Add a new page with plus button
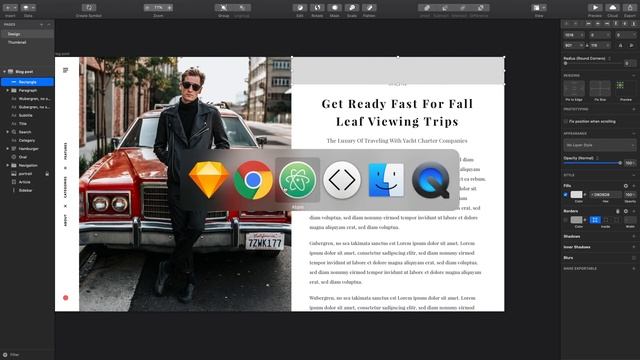 click(x=41, y=24)
